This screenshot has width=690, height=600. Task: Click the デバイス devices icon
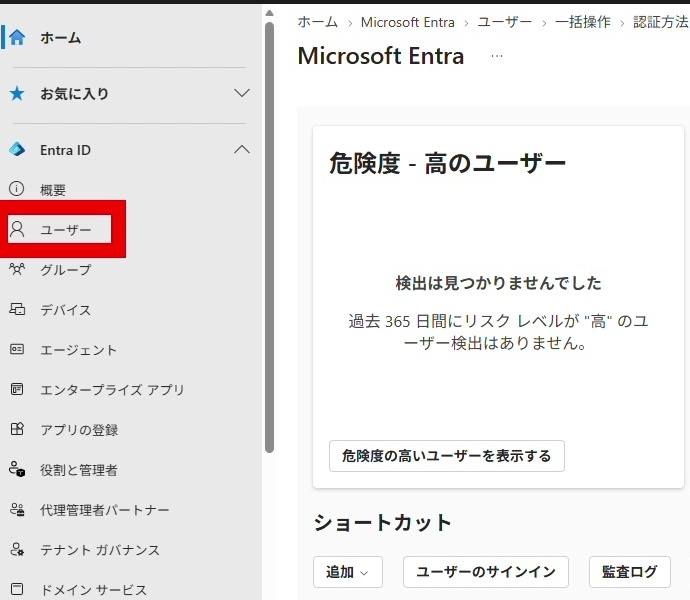17,309
